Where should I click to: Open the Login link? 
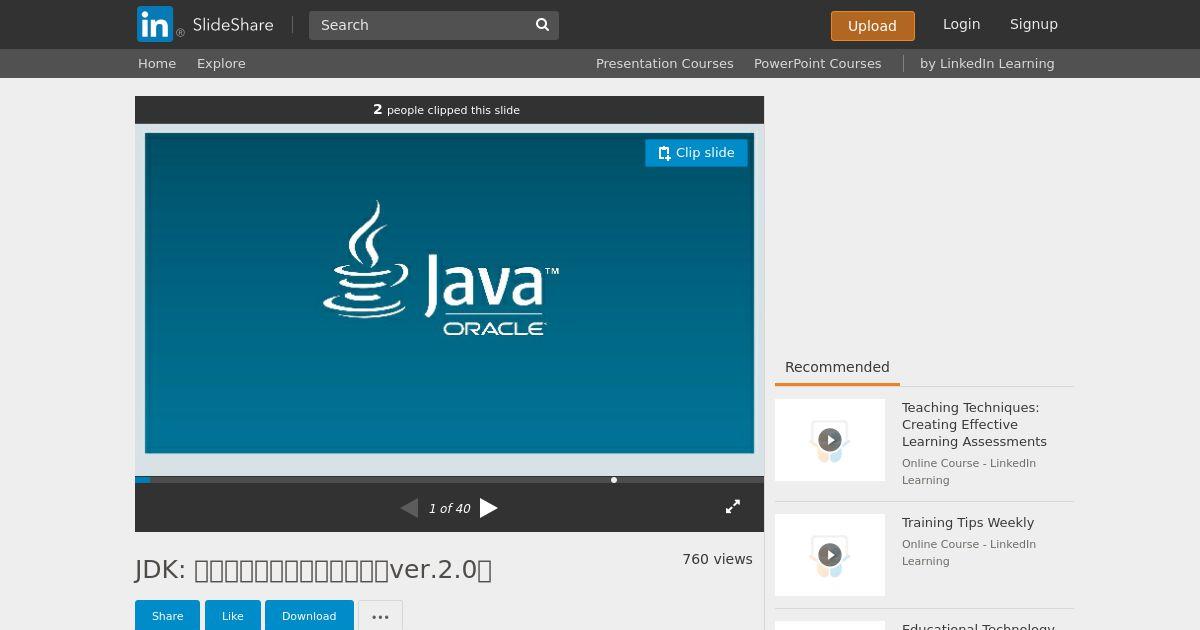tap(961, 24)
